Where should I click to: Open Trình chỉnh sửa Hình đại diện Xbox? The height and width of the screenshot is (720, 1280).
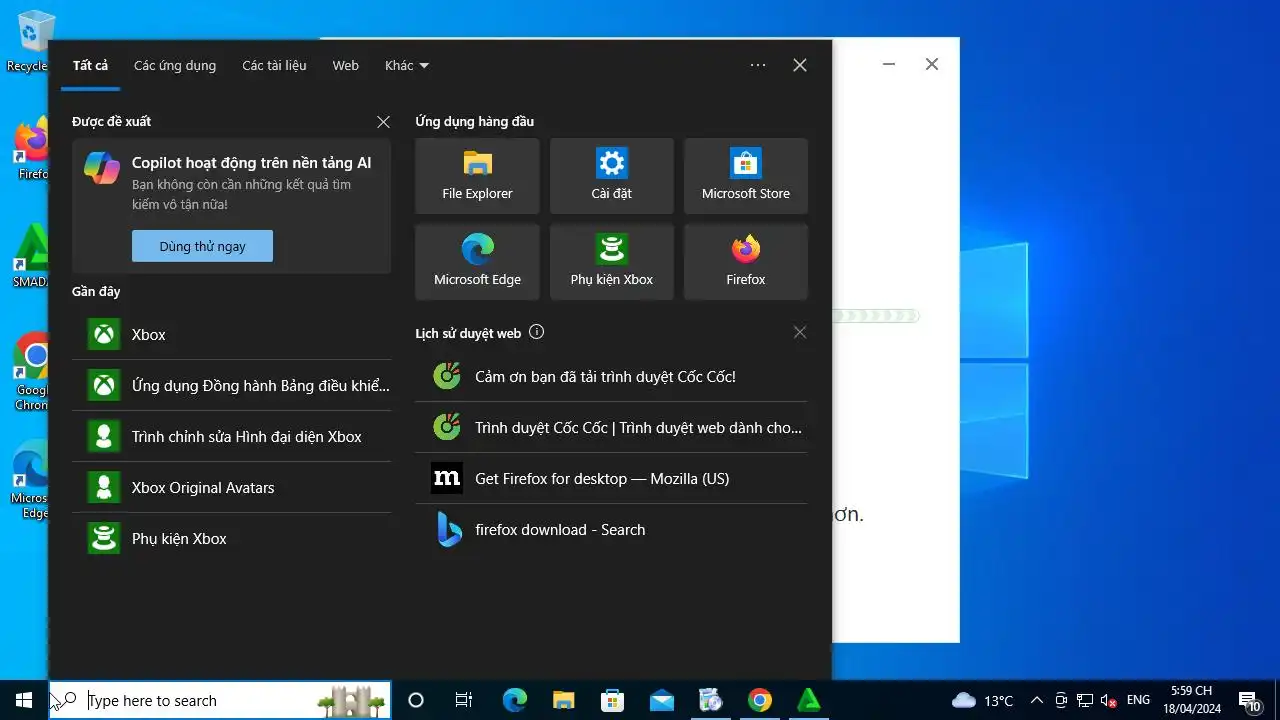(x=231, y=436)
